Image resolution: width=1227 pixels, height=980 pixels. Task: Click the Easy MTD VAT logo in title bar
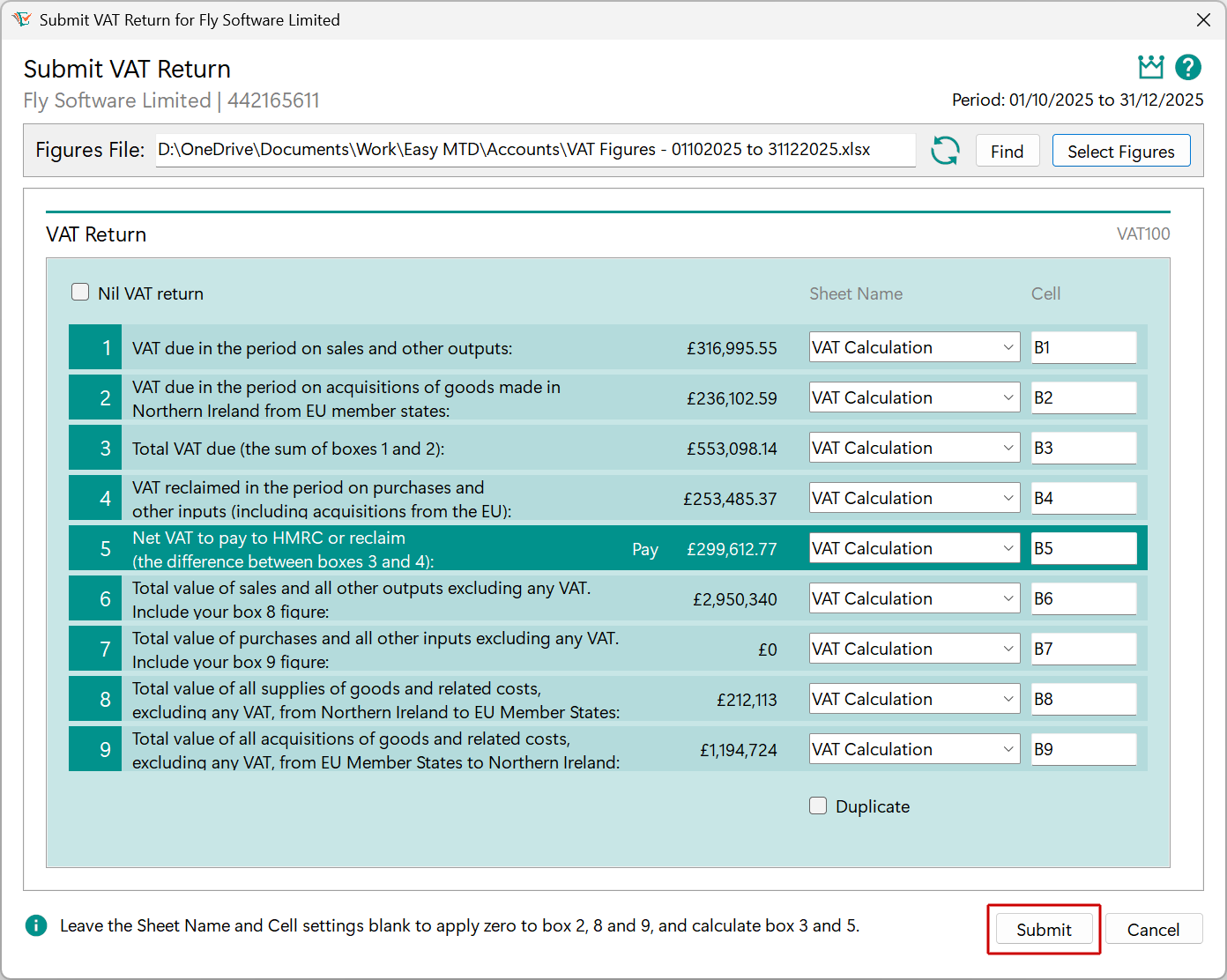23,19
